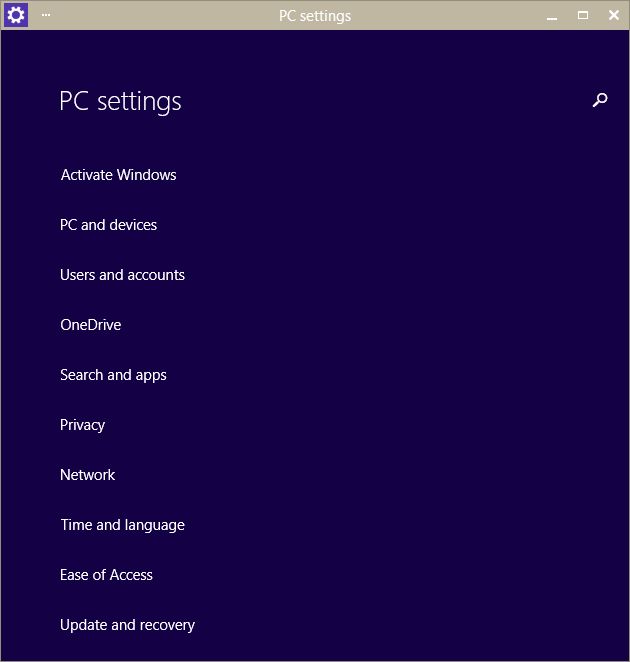Open the Privacy settings
The image size is (630, 662).
[x=82, y=425]
